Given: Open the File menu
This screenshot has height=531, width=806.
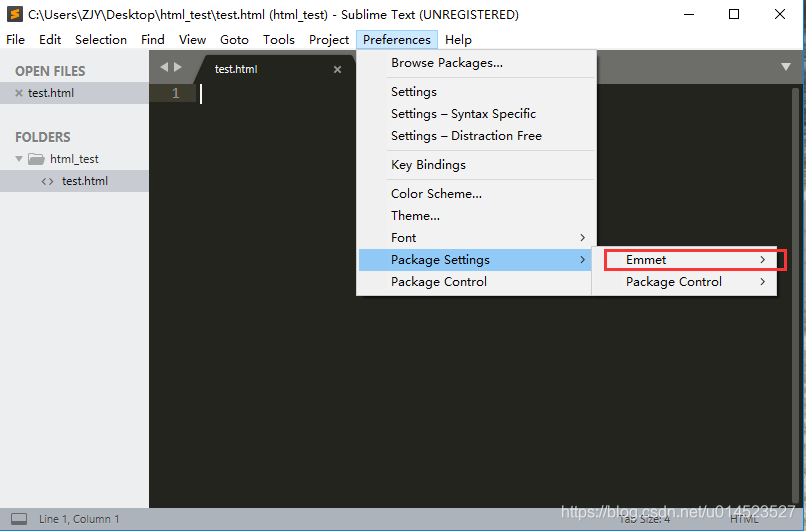Looking at the screenshot, I should 15,40.
